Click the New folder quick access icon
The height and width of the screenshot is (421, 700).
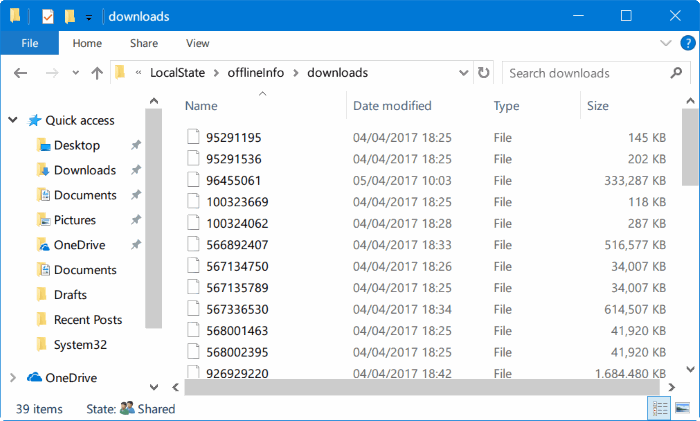click(69, 16)
